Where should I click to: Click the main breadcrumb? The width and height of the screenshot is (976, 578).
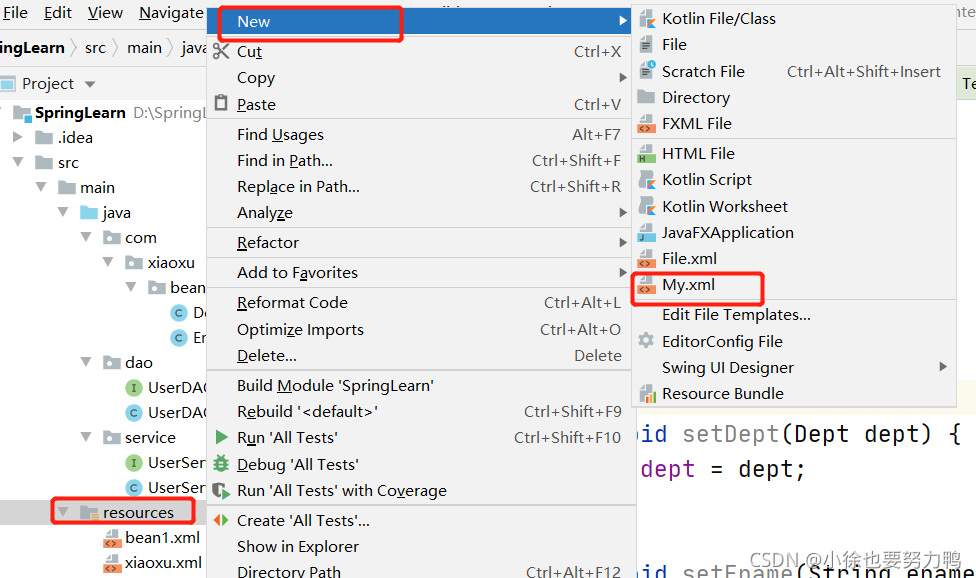coord(144,48)
